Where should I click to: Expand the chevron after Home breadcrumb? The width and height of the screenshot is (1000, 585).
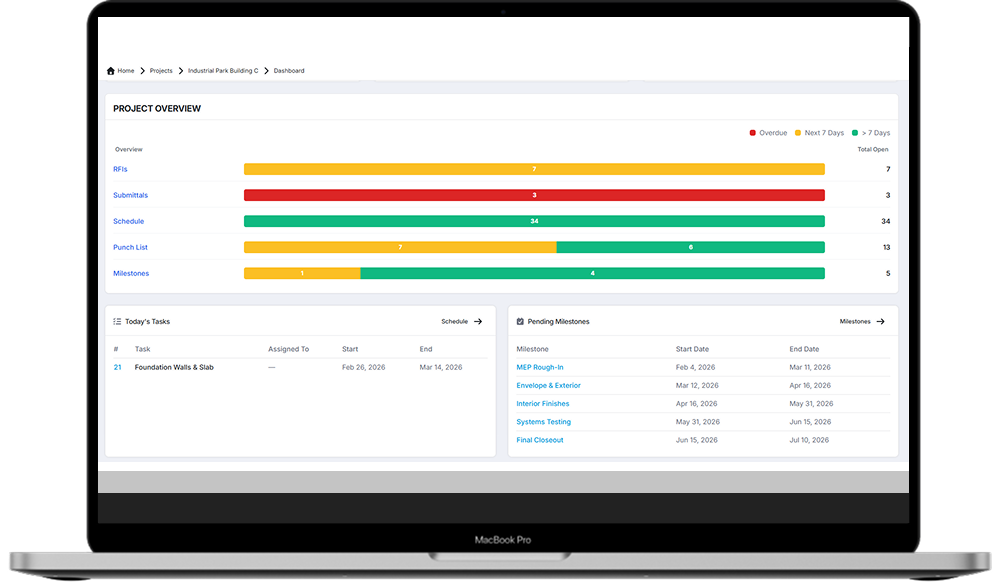point(142,70)
